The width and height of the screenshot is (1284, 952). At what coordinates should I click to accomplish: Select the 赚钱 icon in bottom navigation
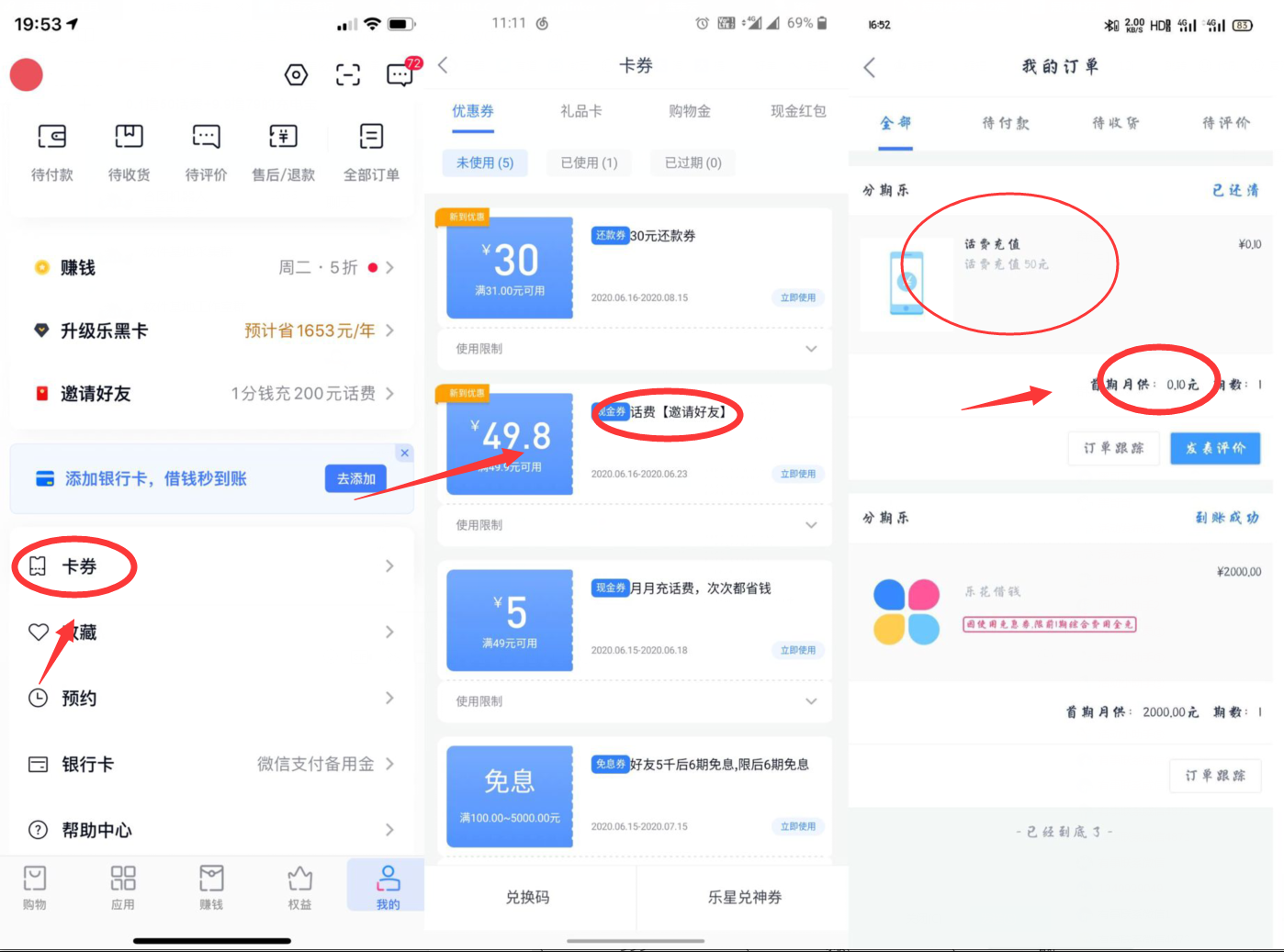211,879
